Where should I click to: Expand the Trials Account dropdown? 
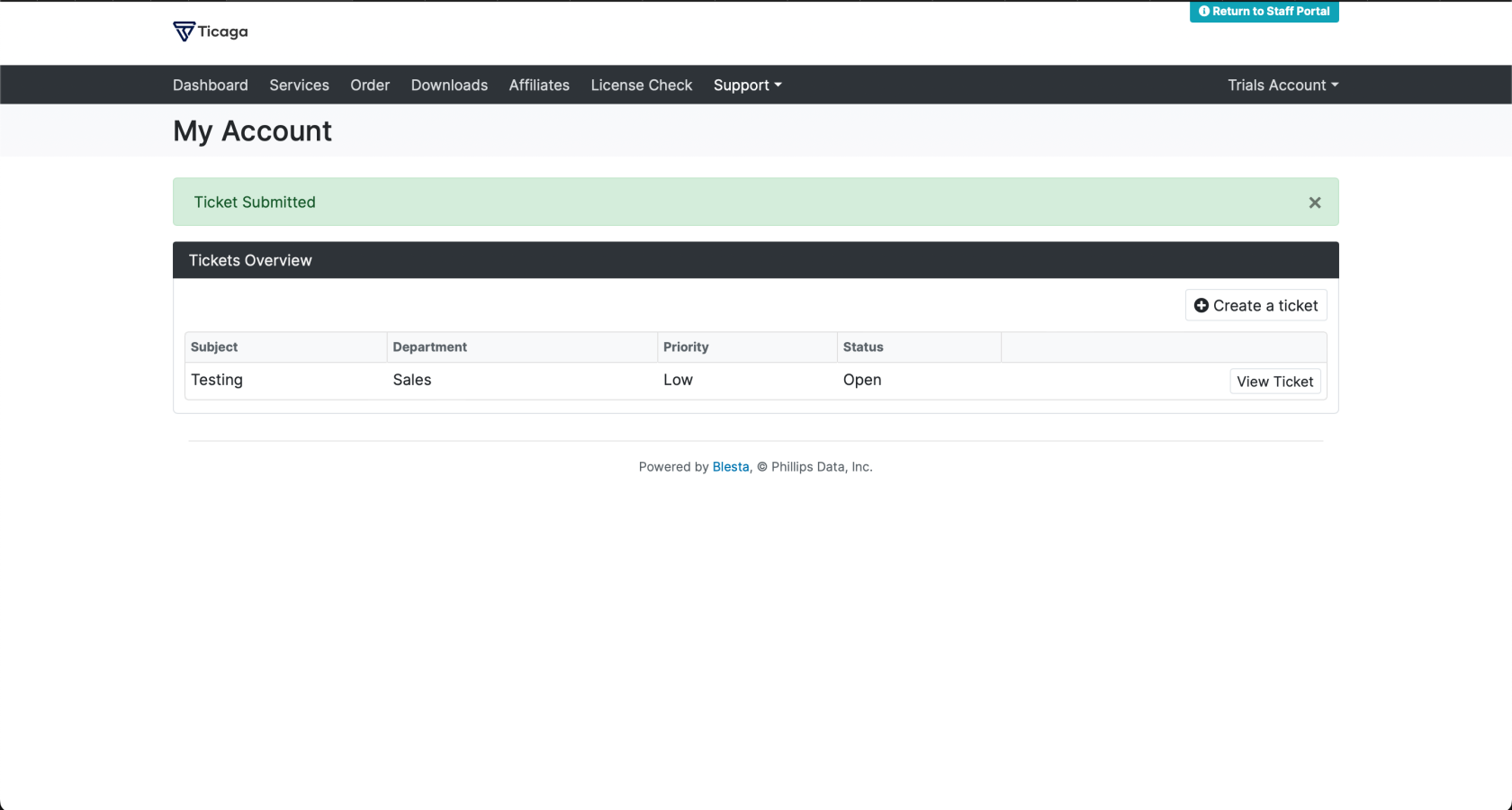[1282, 85]
